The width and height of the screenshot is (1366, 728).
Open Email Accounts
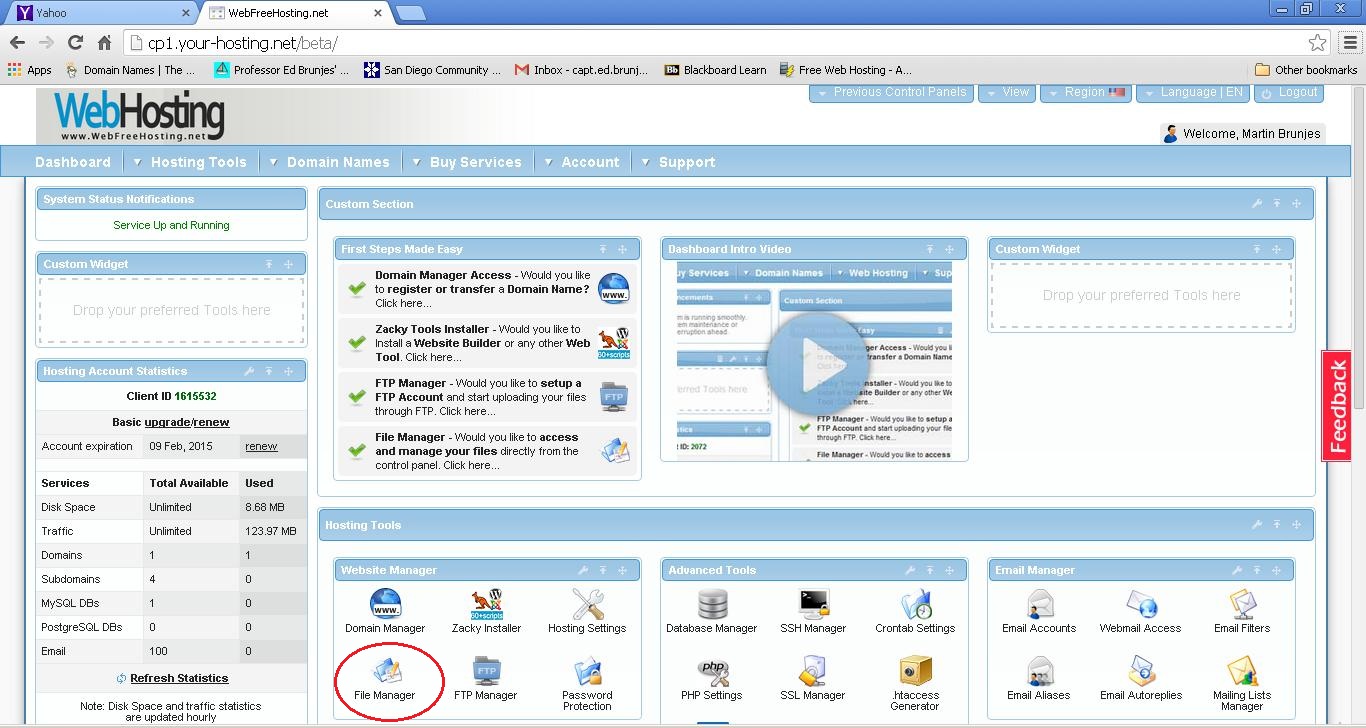pyautogui.click(x=1040, y=604)
